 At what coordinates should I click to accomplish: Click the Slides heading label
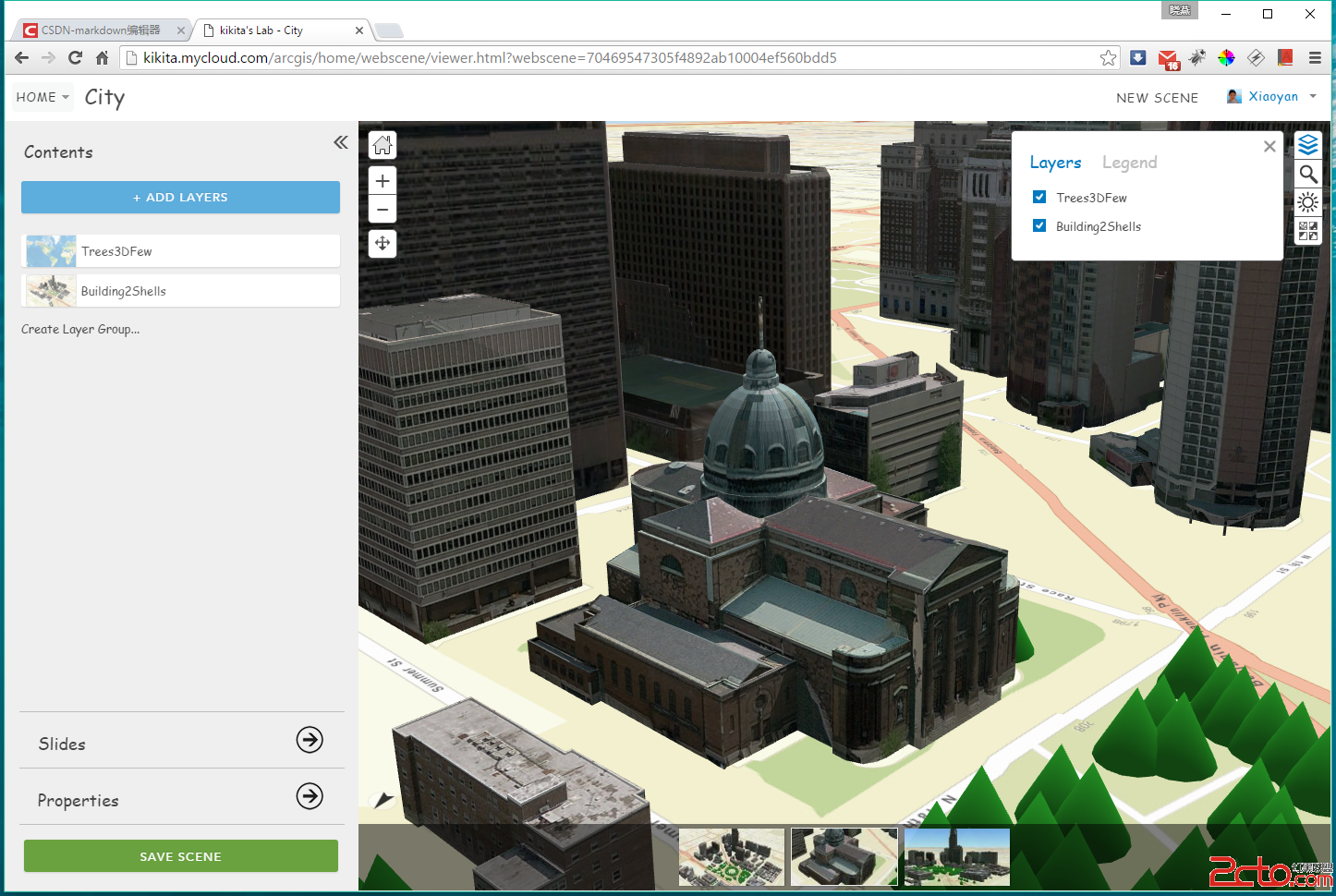click(62, 745)
